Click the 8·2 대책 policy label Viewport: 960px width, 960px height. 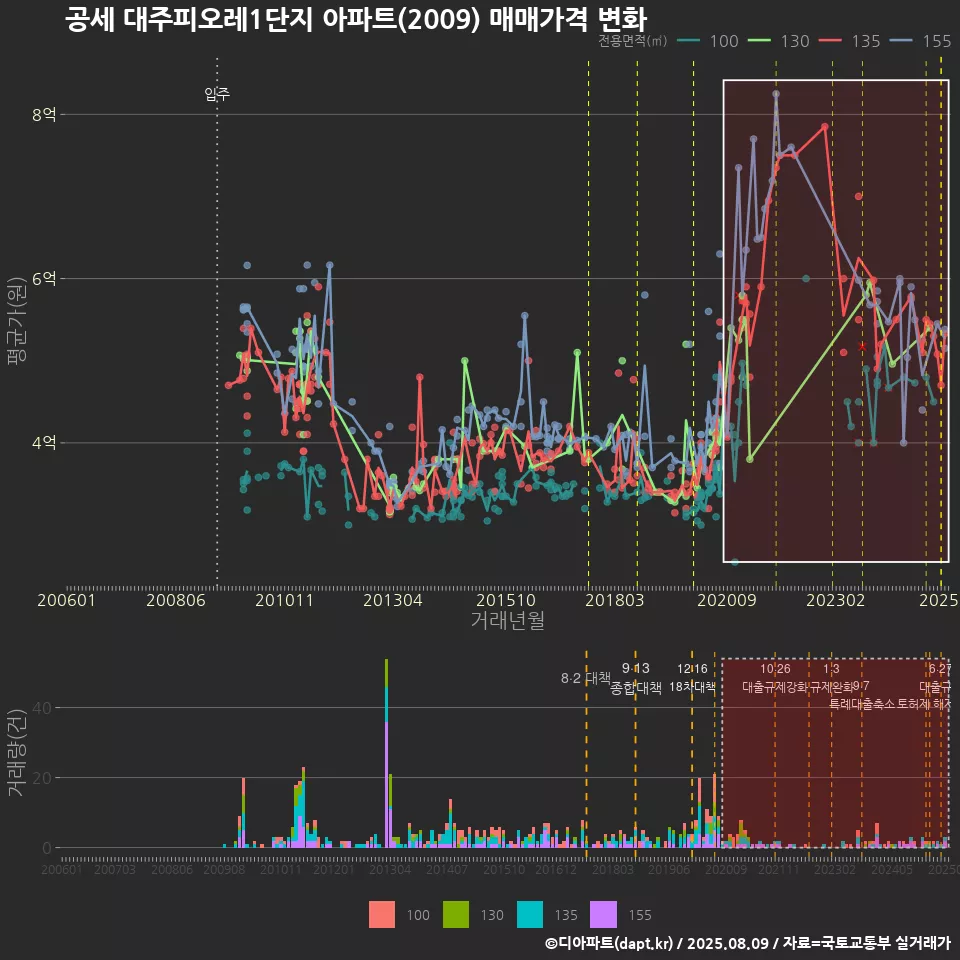click(x=586, y=678)
